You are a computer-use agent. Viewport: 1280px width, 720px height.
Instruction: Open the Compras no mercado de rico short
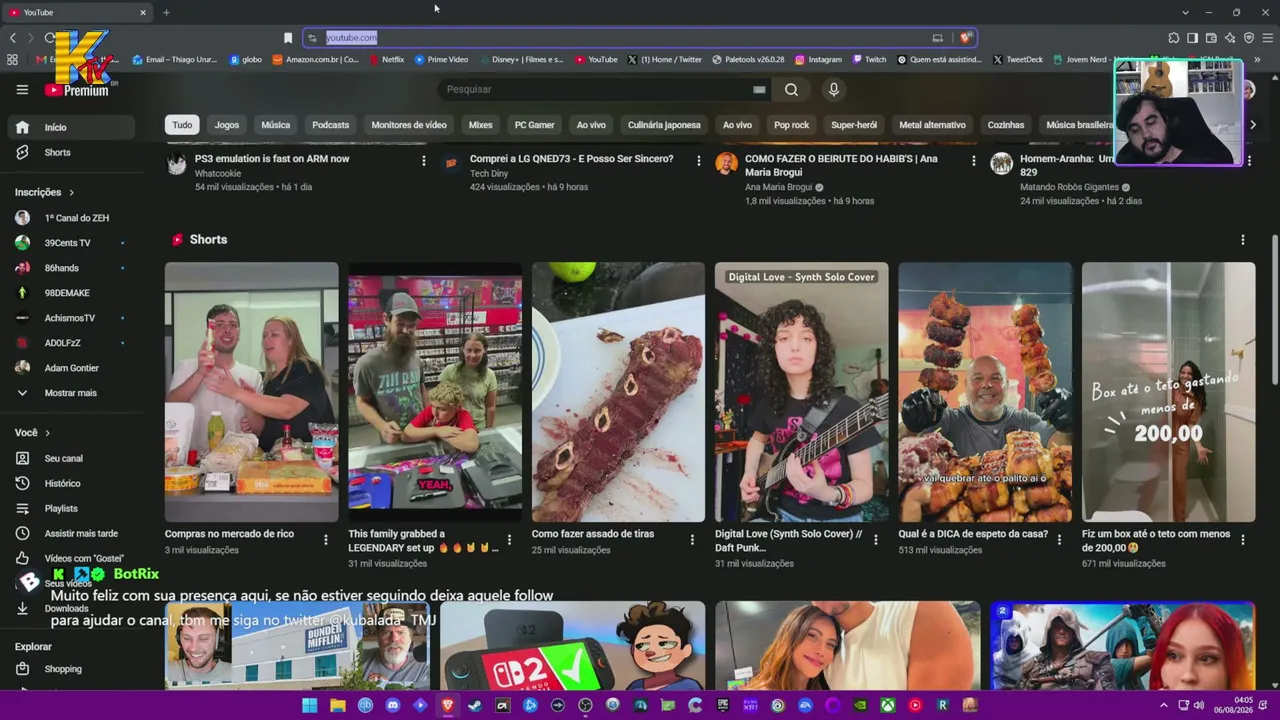click(251, 392)
